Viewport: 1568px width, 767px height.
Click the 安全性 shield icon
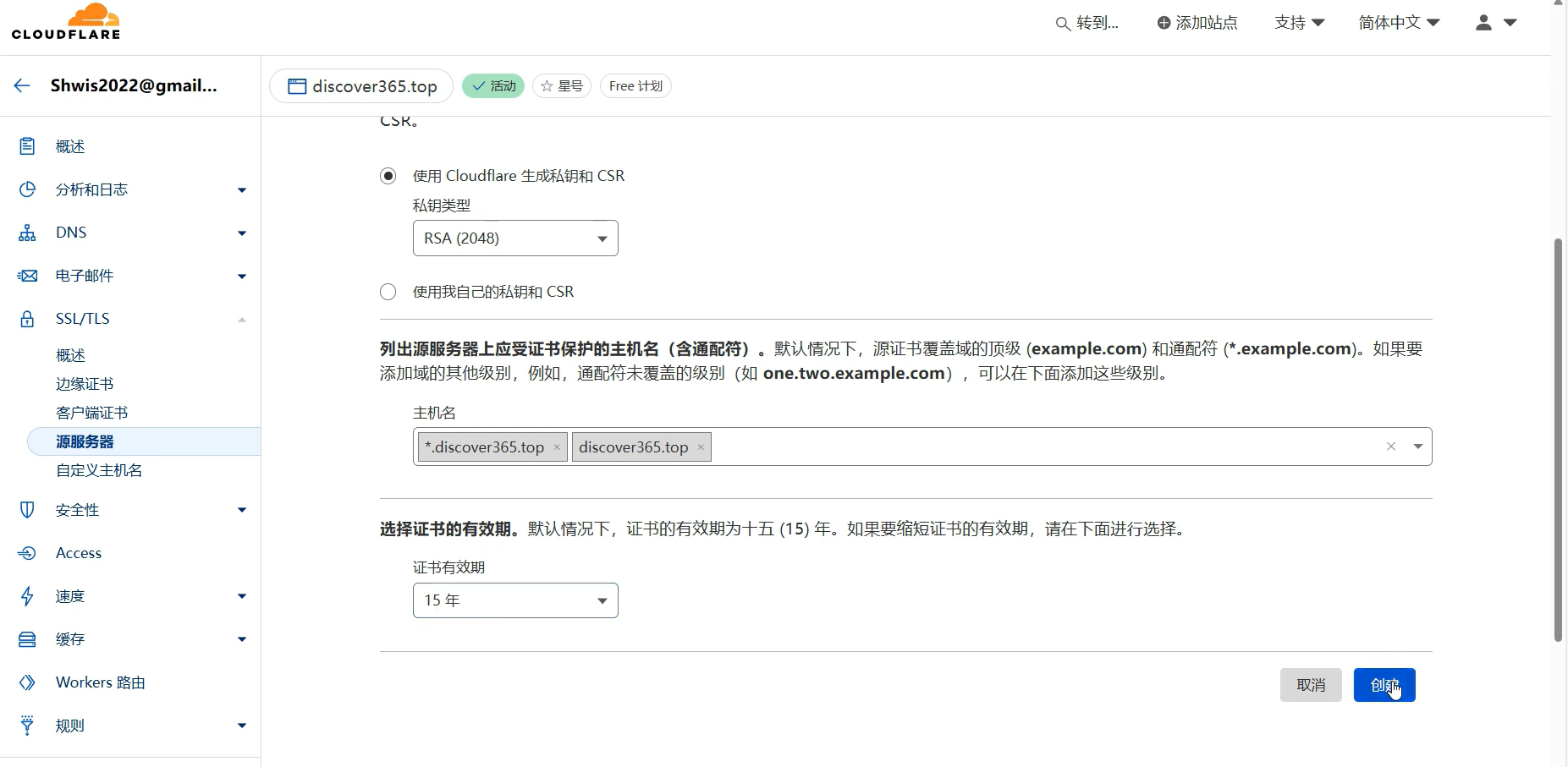[27, 510]
